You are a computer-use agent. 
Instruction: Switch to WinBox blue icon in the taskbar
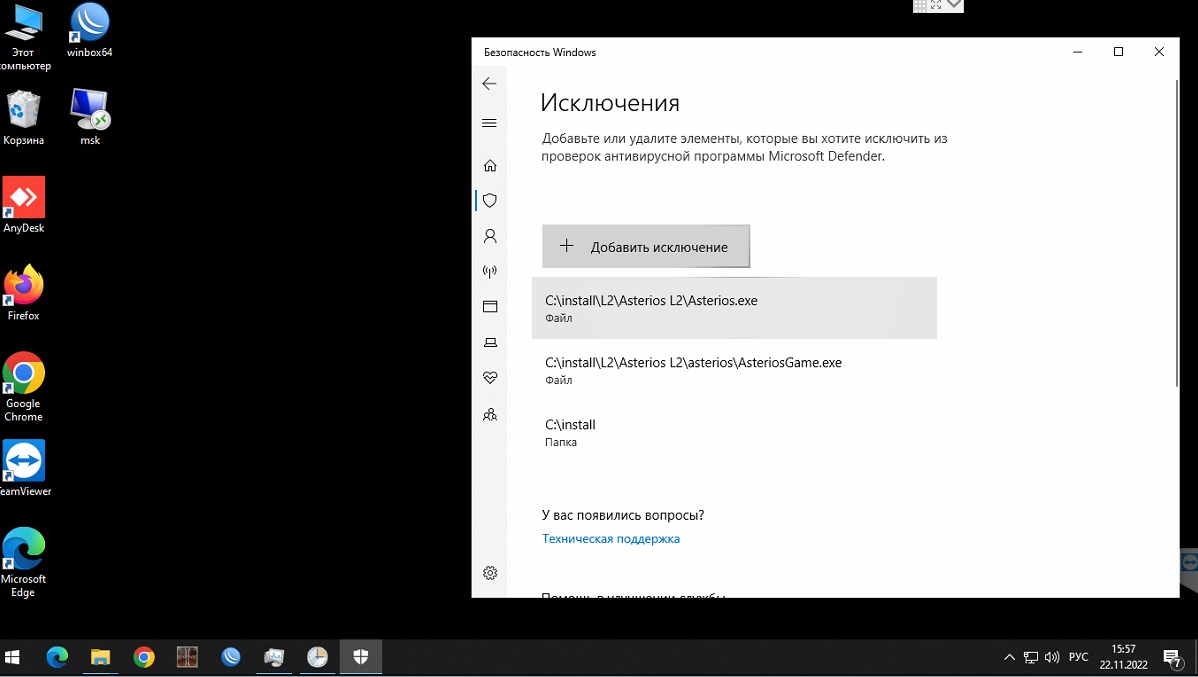[231, 657]
